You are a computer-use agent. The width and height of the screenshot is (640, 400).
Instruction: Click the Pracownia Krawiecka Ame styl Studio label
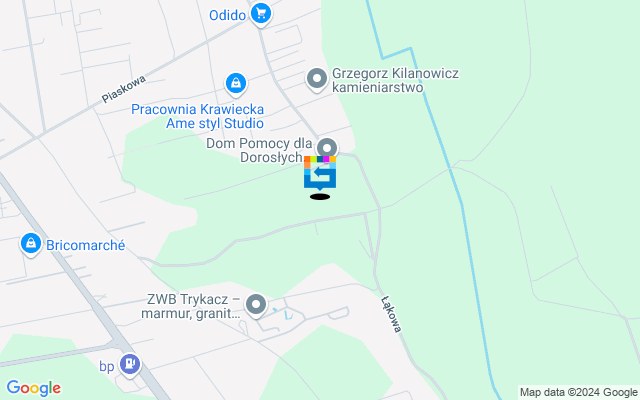point(198,116)
